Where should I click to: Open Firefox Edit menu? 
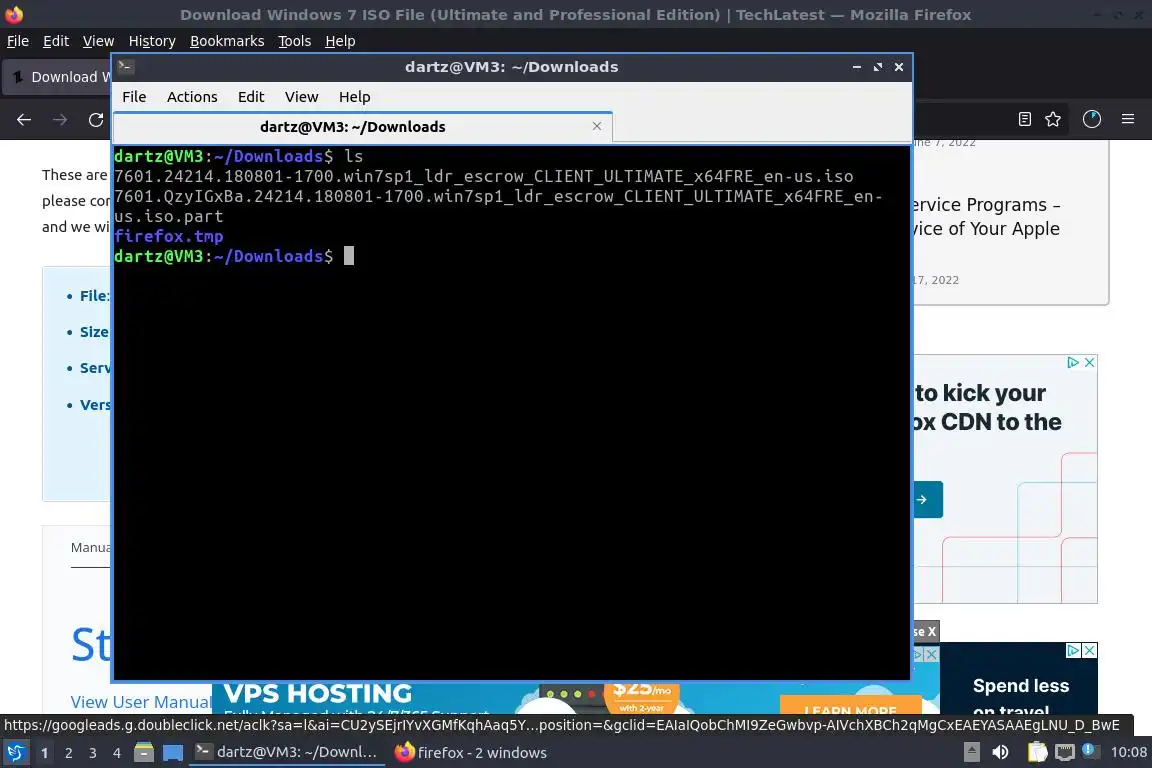[x=56, y=41]
